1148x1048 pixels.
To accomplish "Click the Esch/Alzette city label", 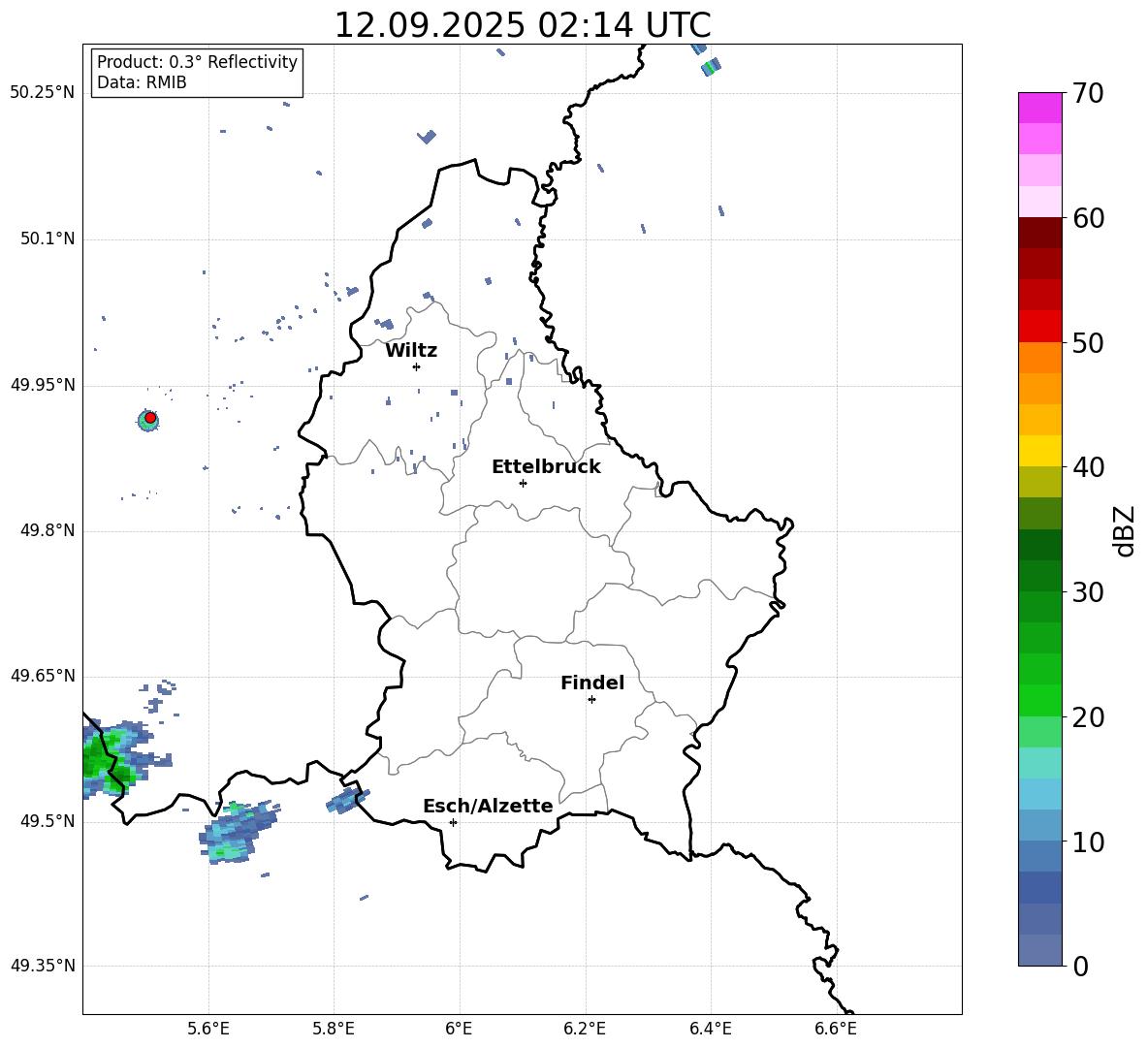I will pos(489,807).
